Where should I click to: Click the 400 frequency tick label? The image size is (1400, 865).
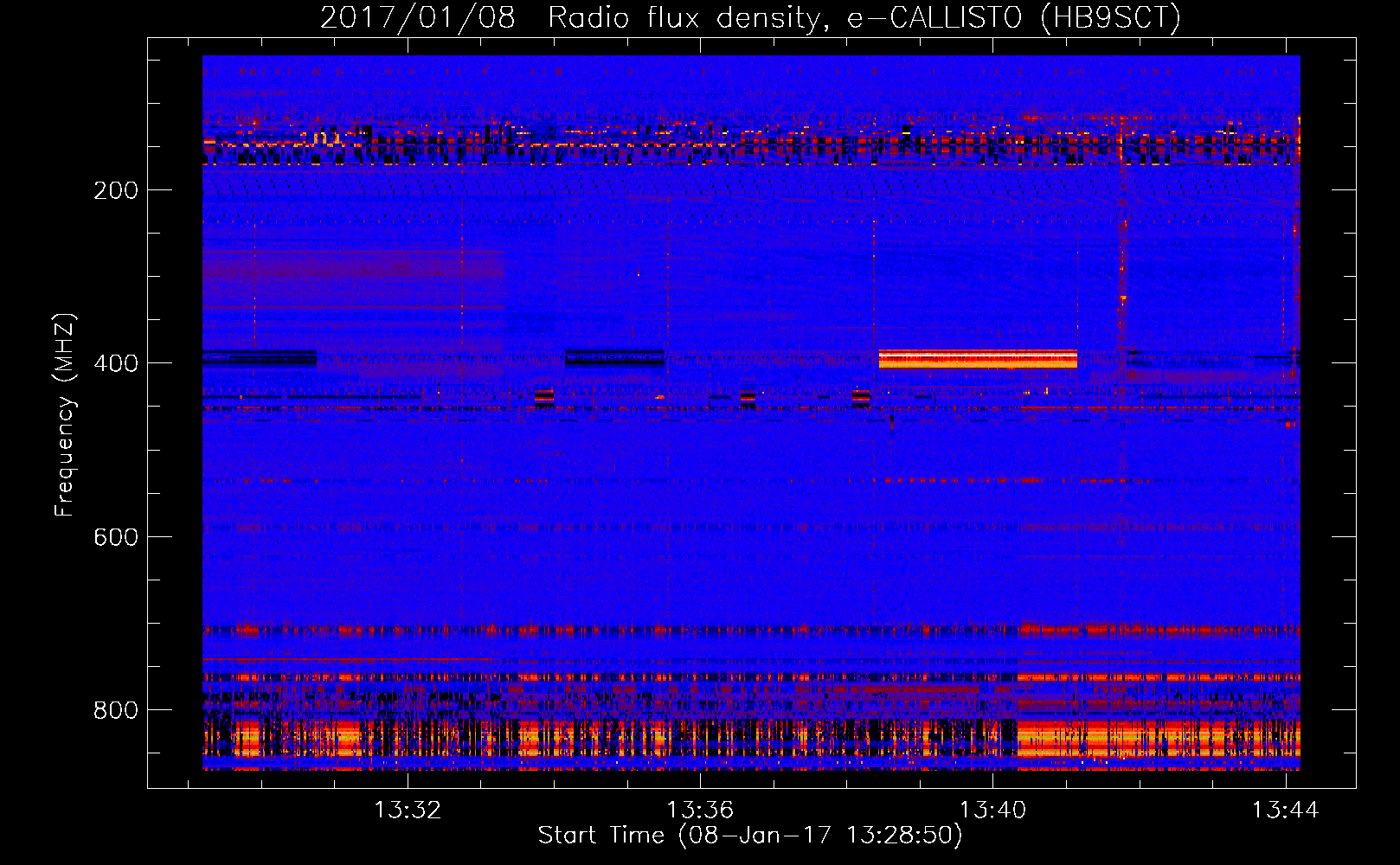(116, 363)
